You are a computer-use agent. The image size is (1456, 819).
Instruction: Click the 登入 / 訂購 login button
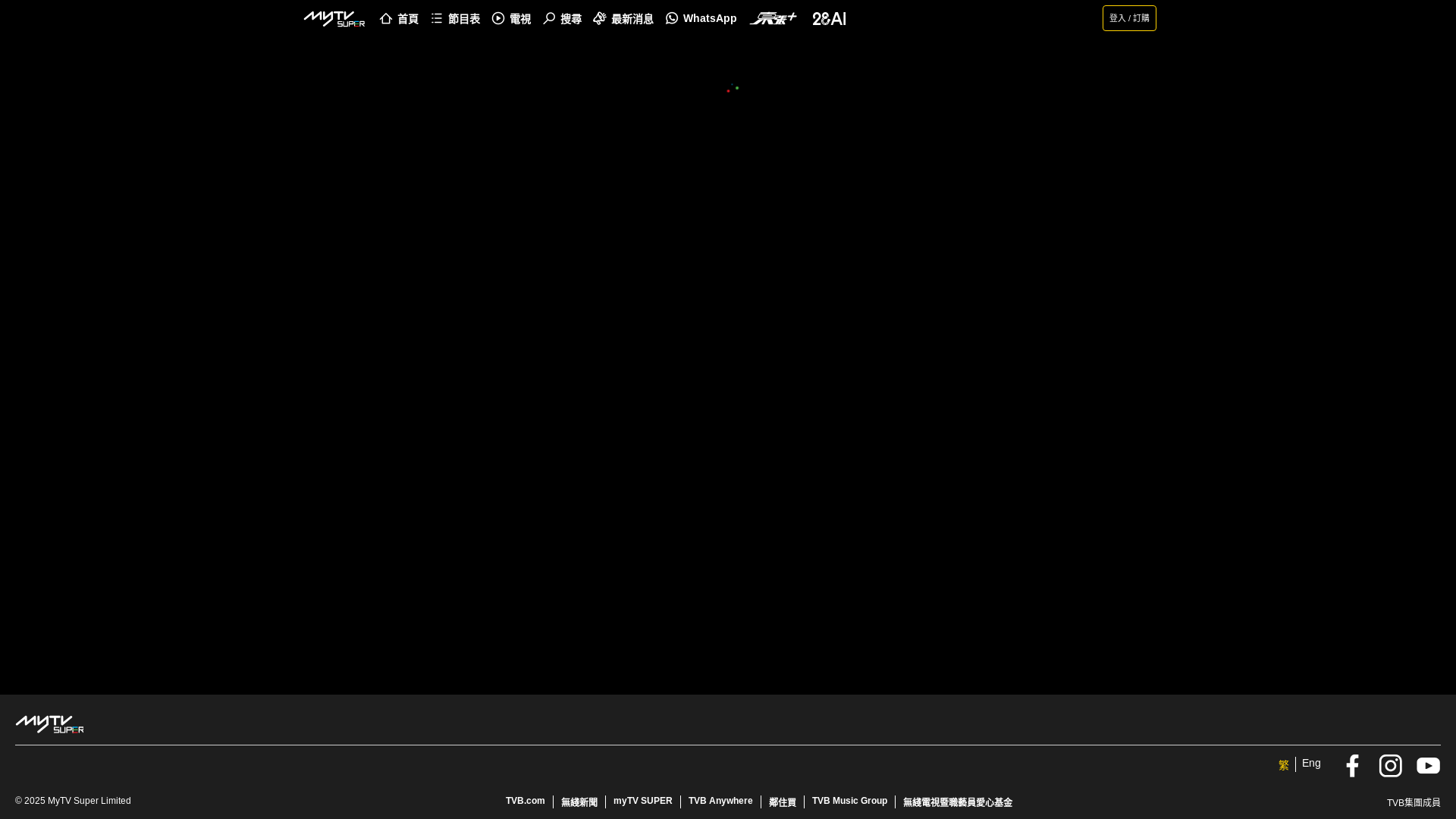click(x=1129, y=18)
